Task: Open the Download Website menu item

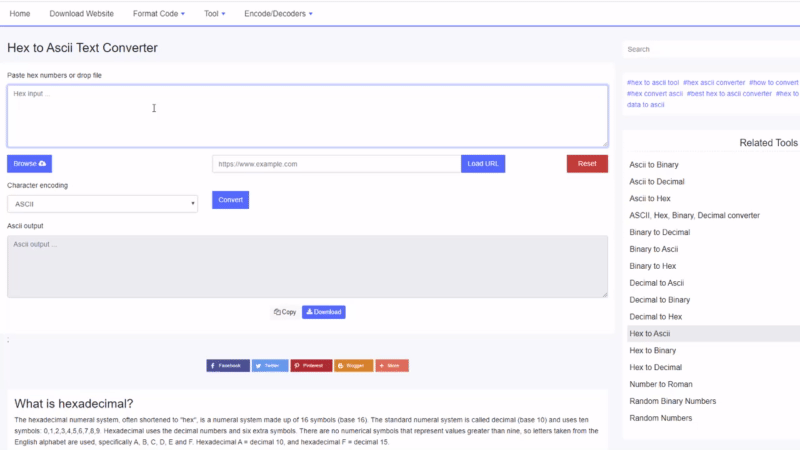Action: pyautogui.click(x=81, y=14)
